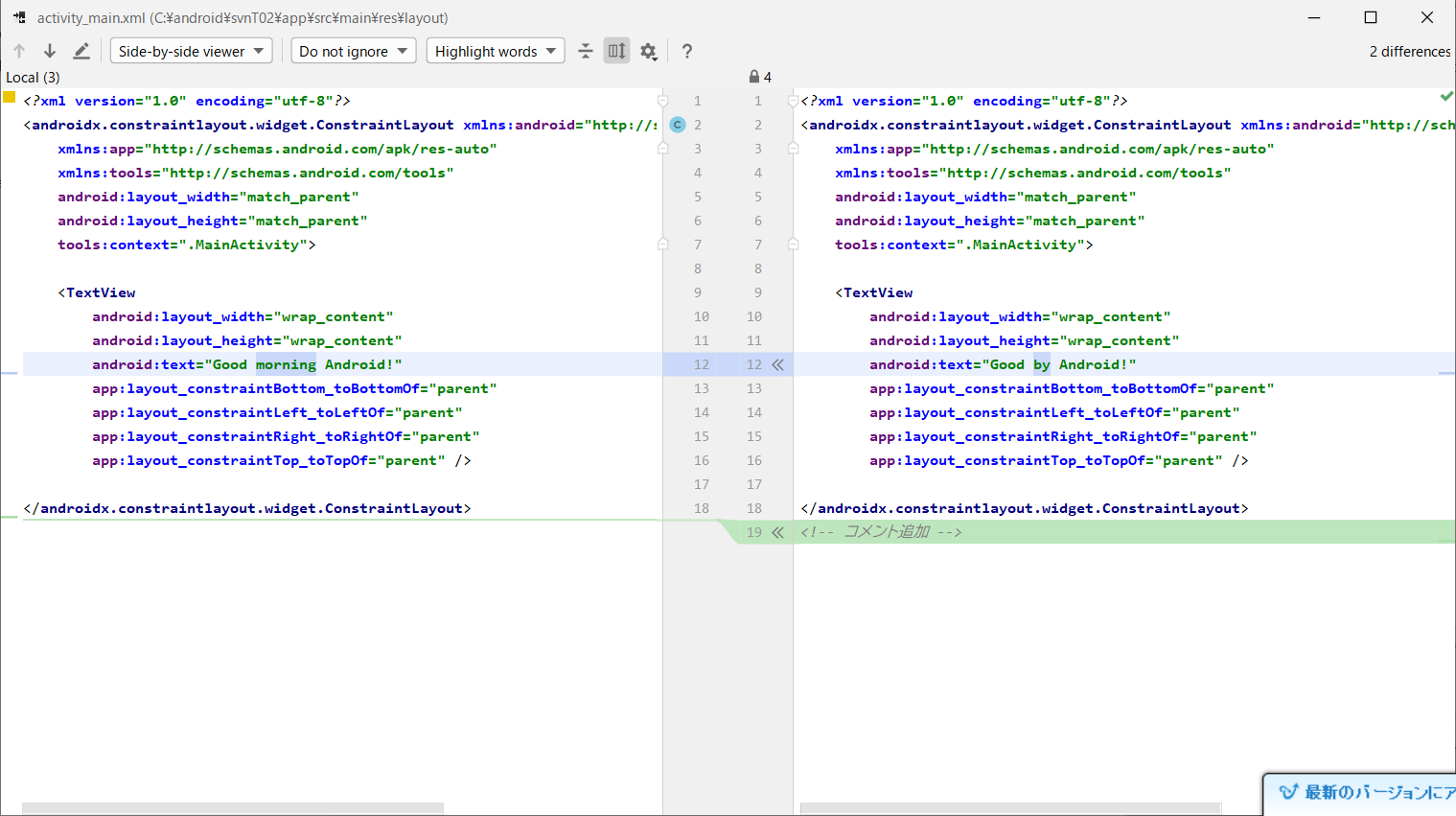Viewport: 1456px width, 816px height.
Task: Click the blue C marker on line 2
Action: click(x=678, y=125)
